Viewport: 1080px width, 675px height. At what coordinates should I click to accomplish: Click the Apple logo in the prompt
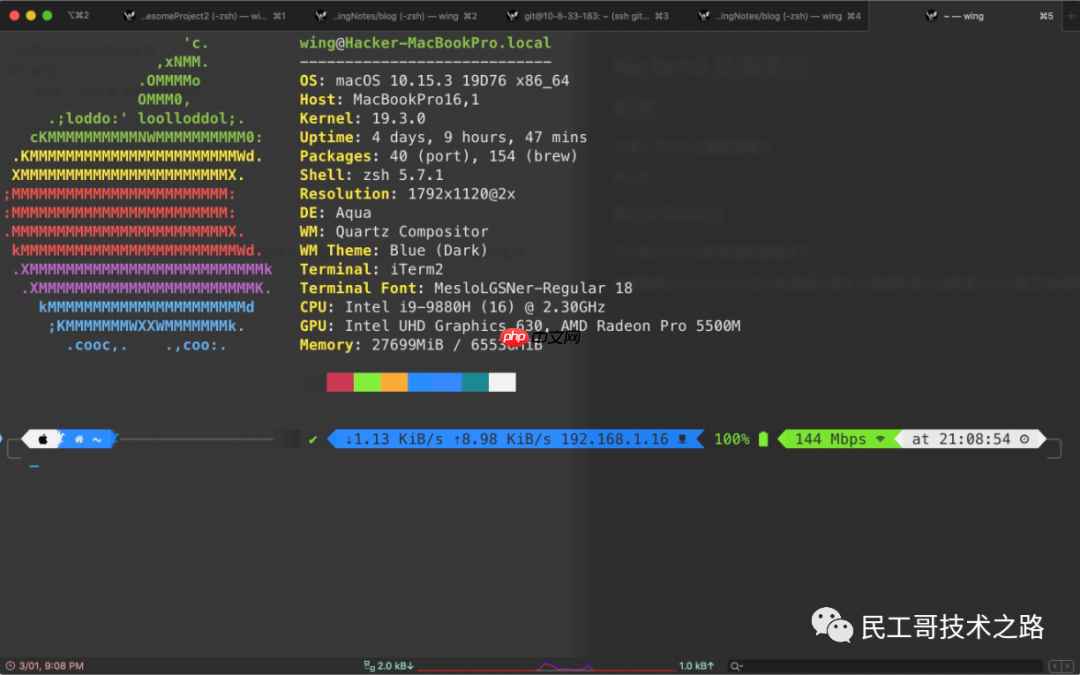pos(43,439)
